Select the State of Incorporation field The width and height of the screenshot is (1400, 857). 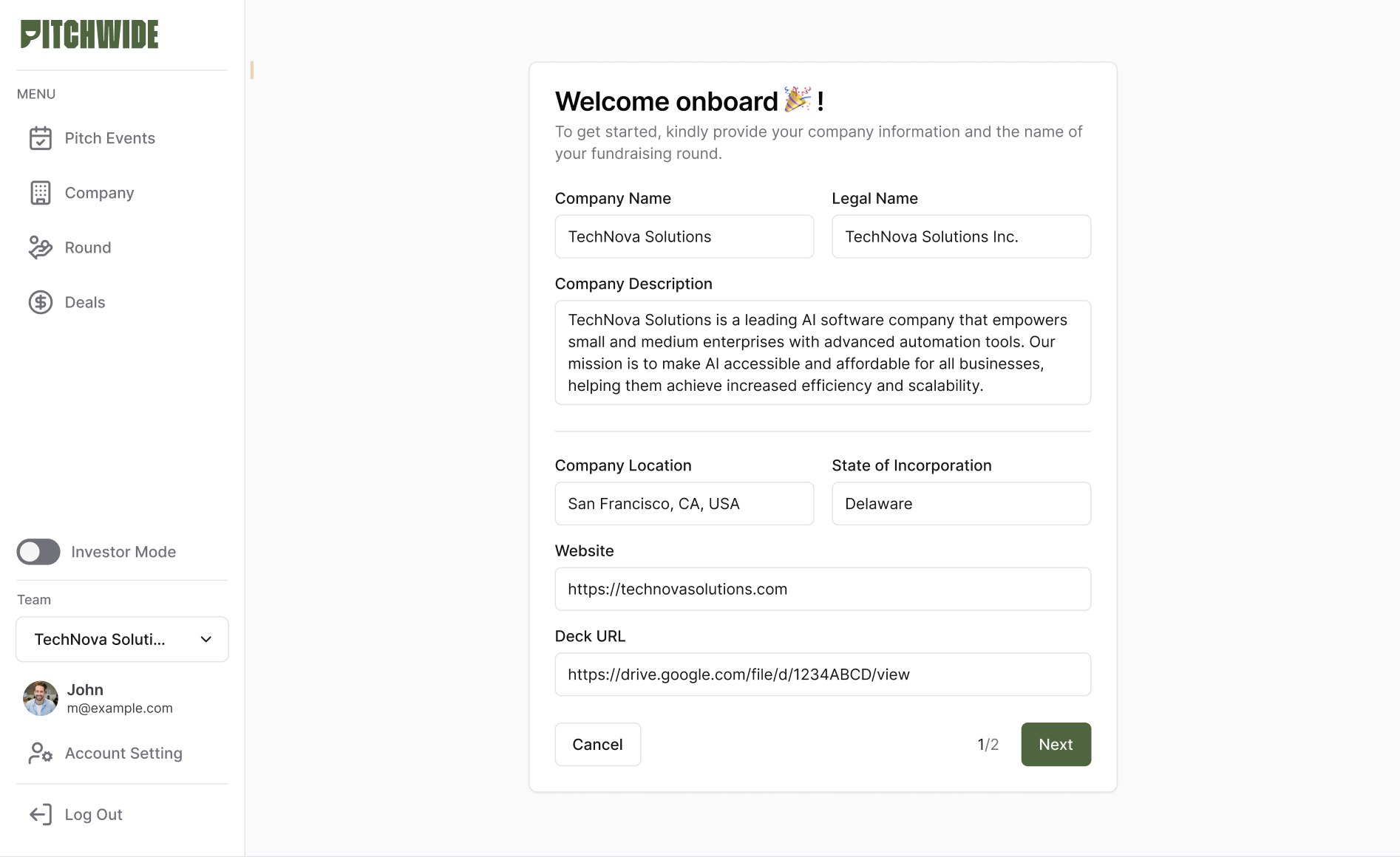[x=961, y=504]
